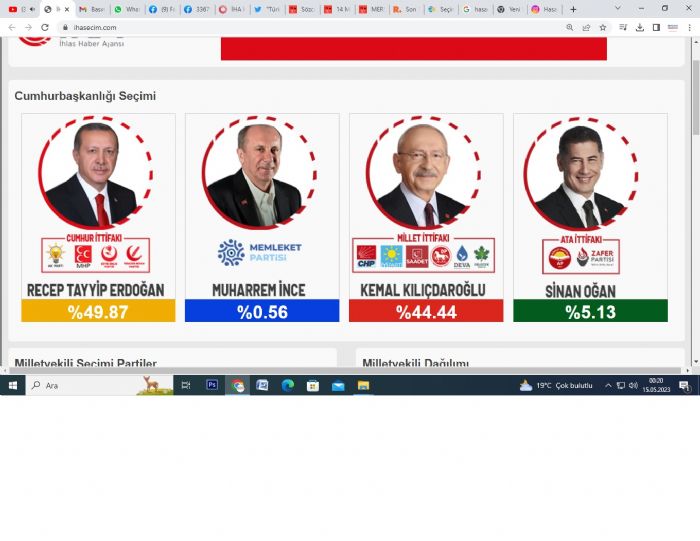Click Sinan Oğan's green %5.13 bar
Viewport: 700px width, 541px height.
pyautogui.click(x=590, y=311)
